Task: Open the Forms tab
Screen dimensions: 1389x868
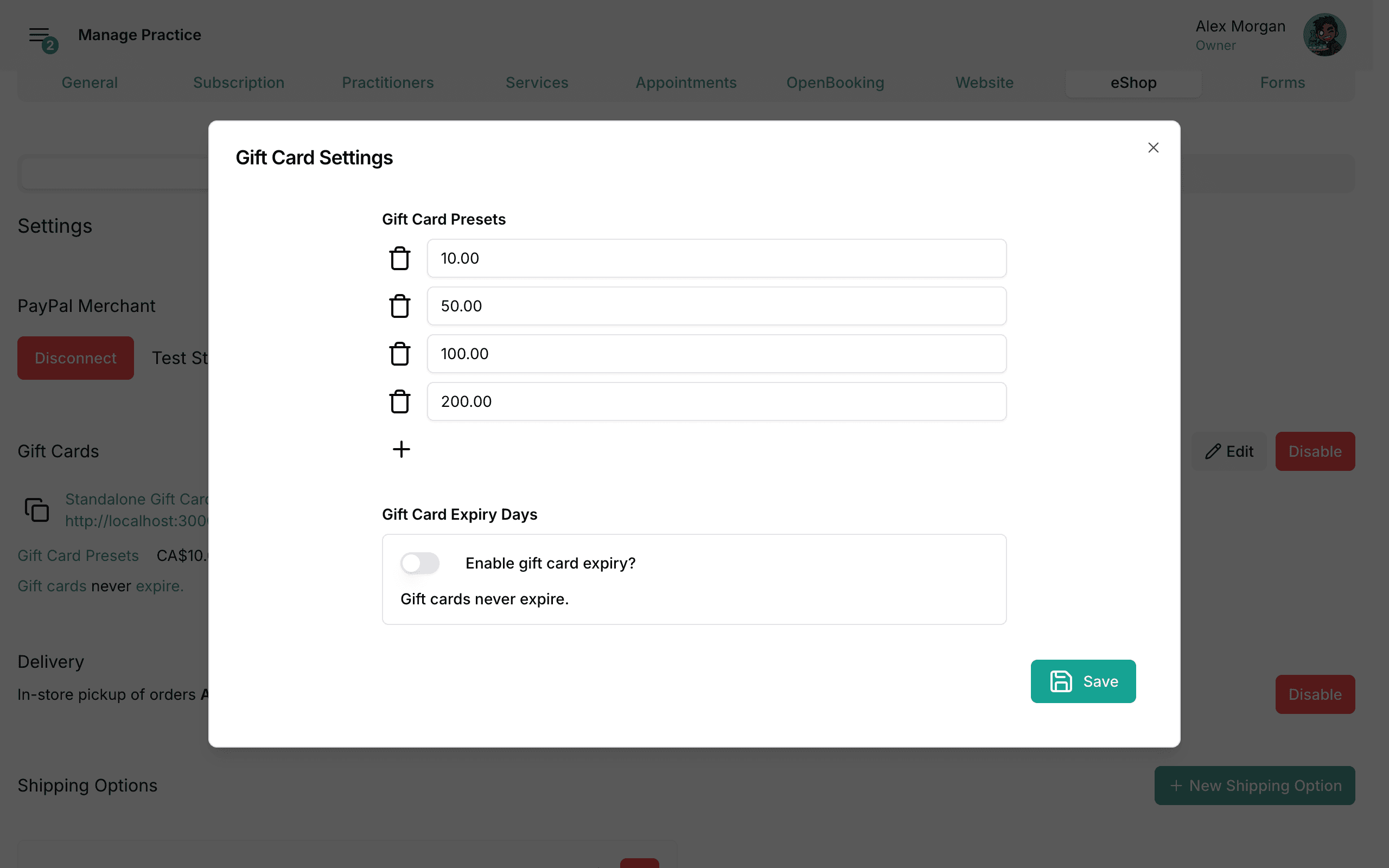Action: [x=1282, y=82]
